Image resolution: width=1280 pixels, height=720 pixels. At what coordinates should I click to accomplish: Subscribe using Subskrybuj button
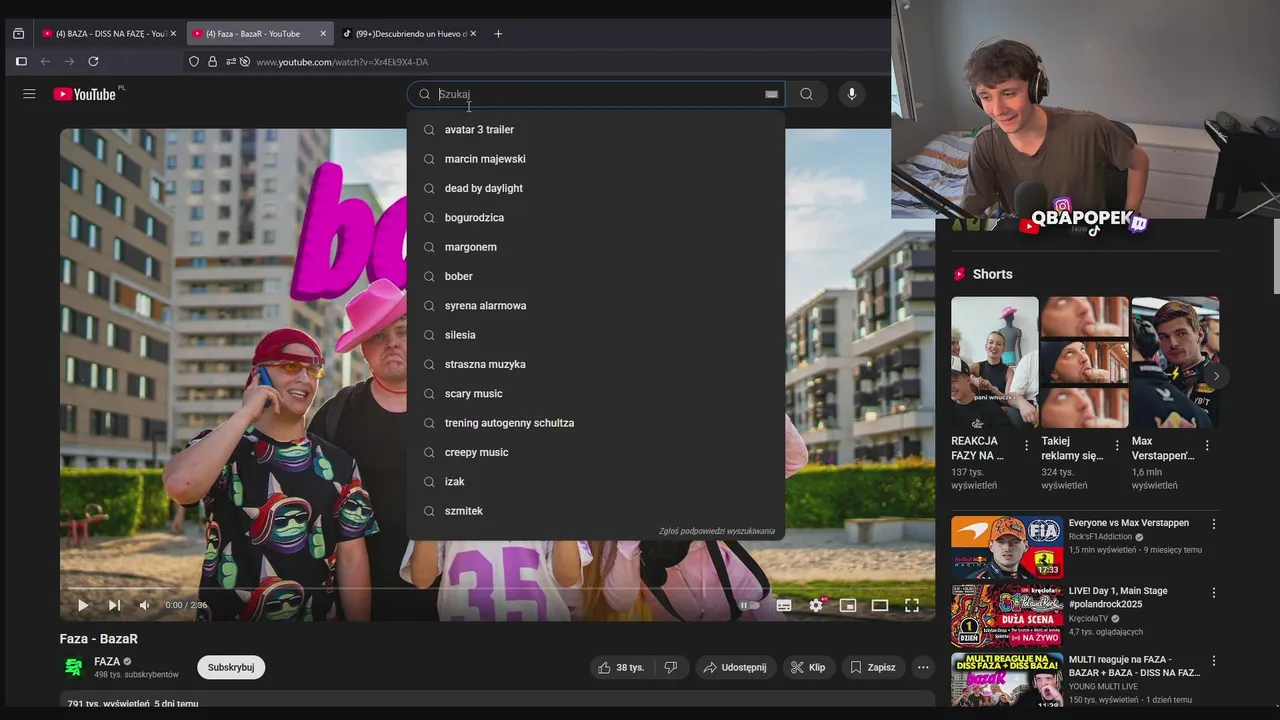[x=231, y=667]
